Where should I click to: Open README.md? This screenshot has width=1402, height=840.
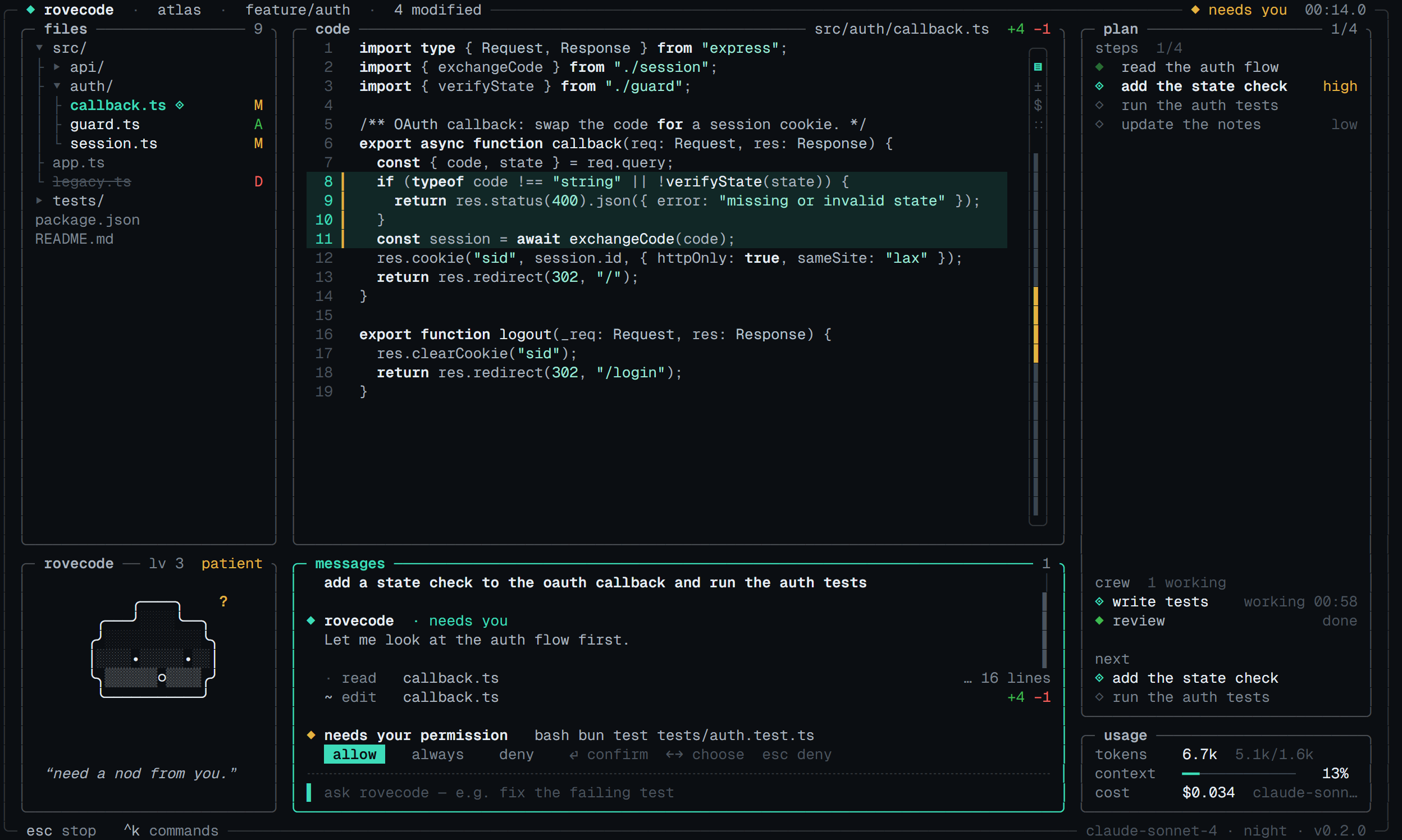[x=74, y=239]
